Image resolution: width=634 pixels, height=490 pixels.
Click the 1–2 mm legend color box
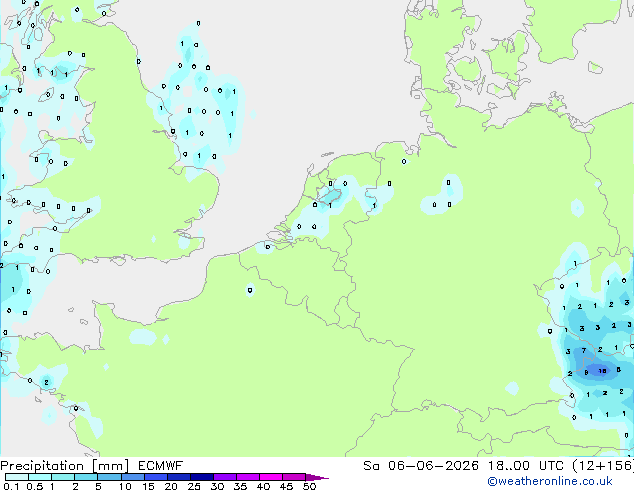click(x=63, y=477)
